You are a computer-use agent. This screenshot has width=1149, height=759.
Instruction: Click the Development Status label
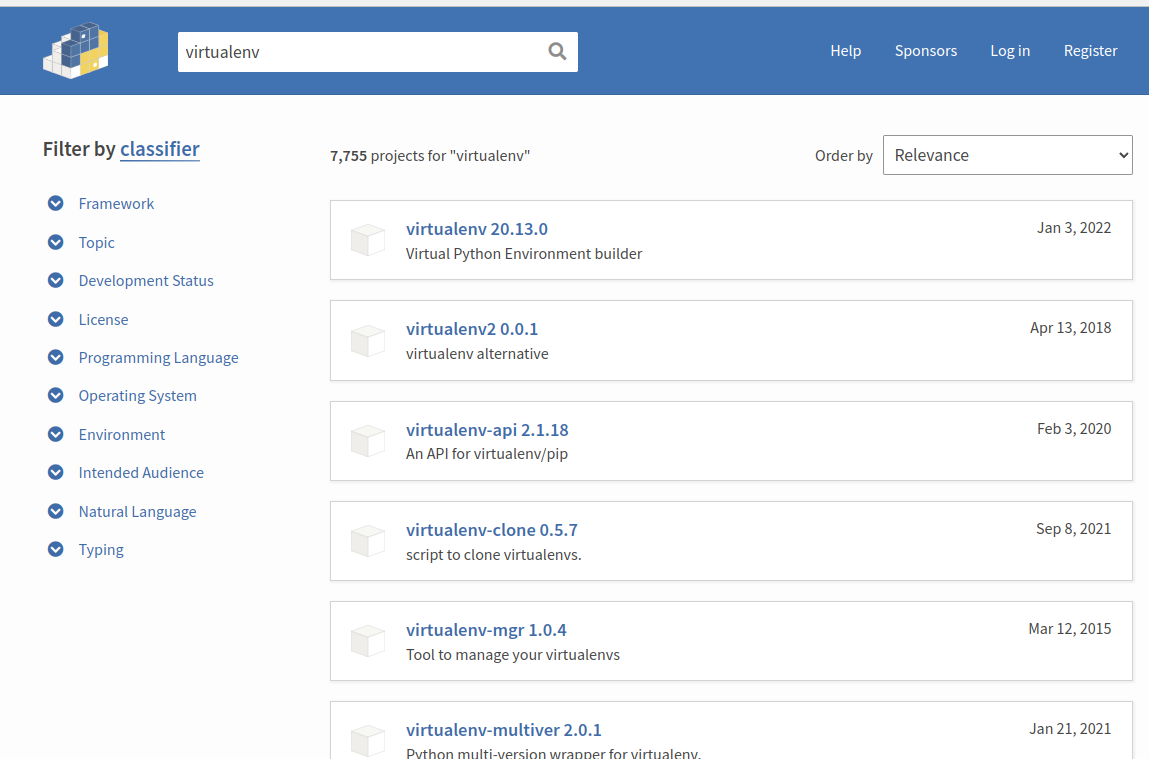(x=146, y=281)
